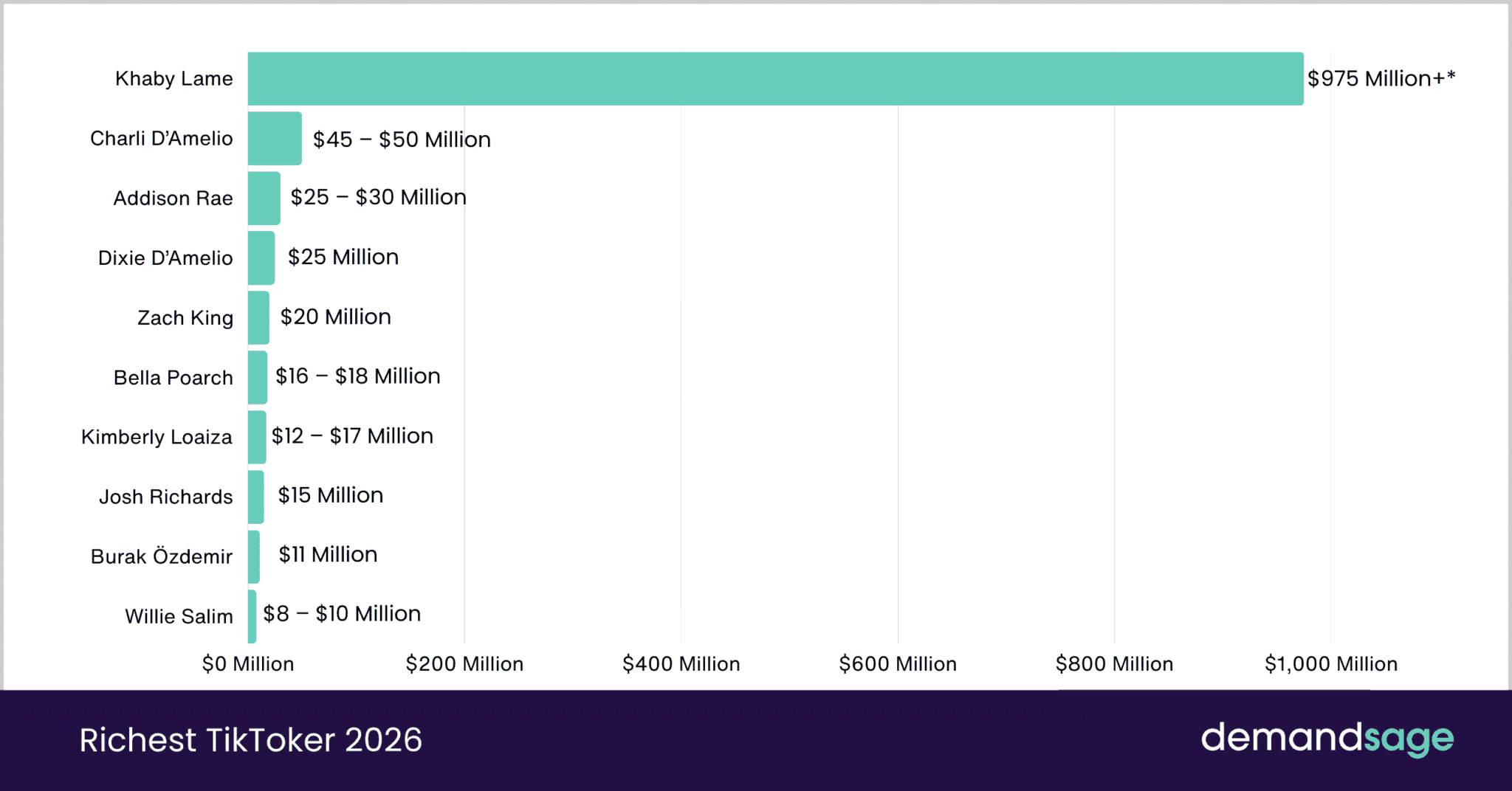Click the '$600 Million' axis label
The width and height of the screenshot is (1512, 791).
(x=898, y=664)
